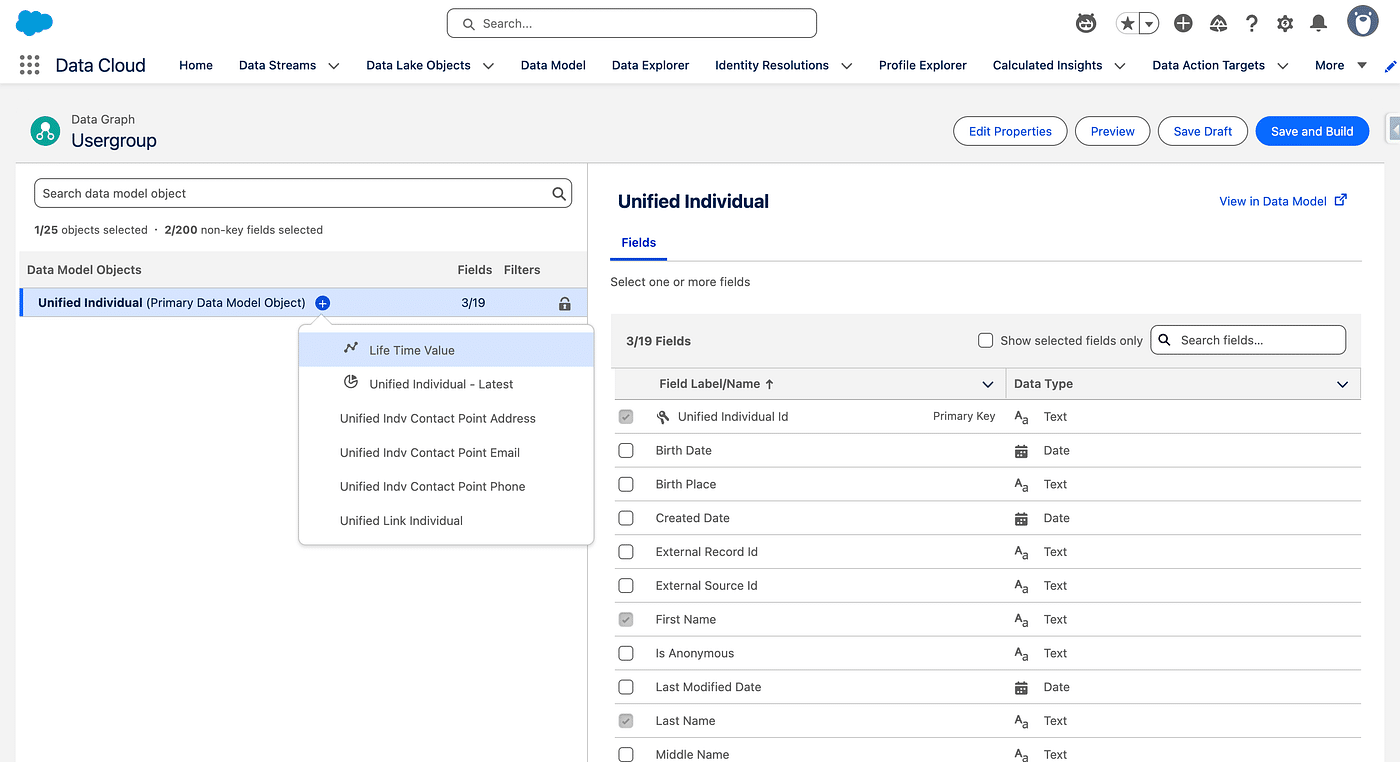
Task: Click the Search fields input box
Action: 1258,340
